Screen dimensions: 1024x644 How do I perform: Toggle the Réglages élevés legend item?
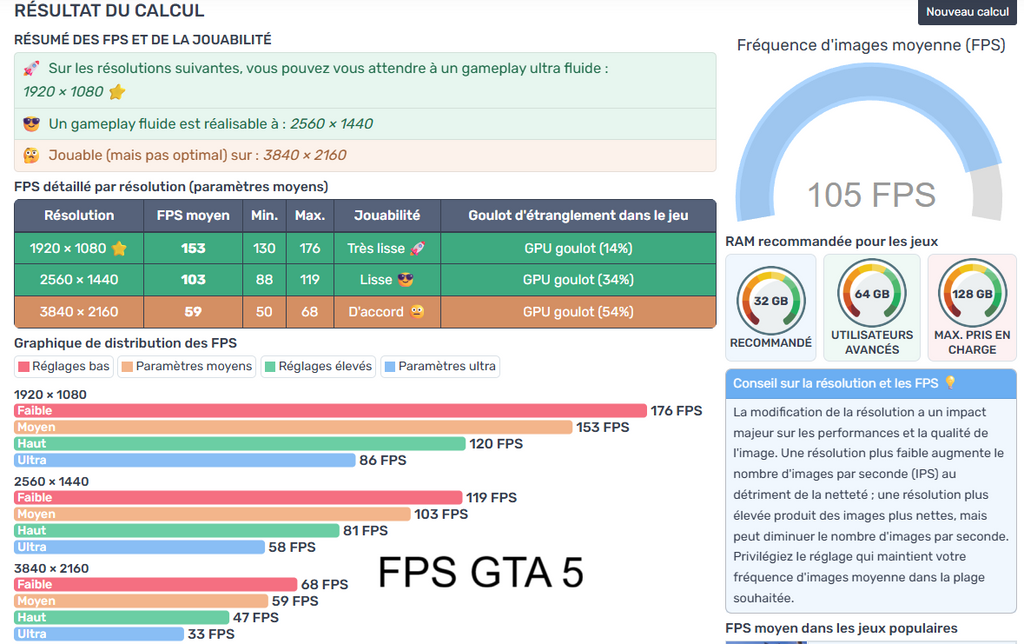318,366
